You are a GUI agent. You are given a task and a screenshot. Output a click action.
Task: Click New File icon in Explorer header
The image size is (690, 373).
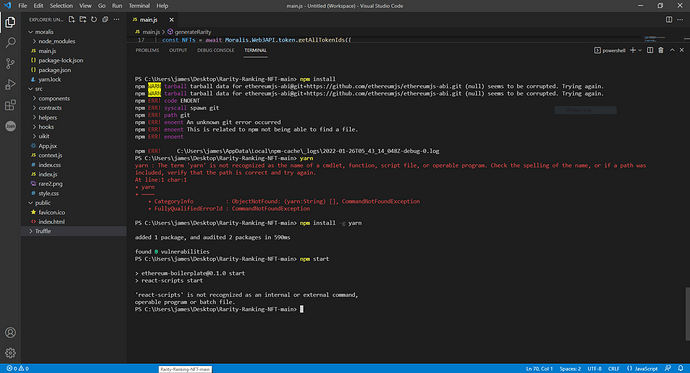coord(72,19)
